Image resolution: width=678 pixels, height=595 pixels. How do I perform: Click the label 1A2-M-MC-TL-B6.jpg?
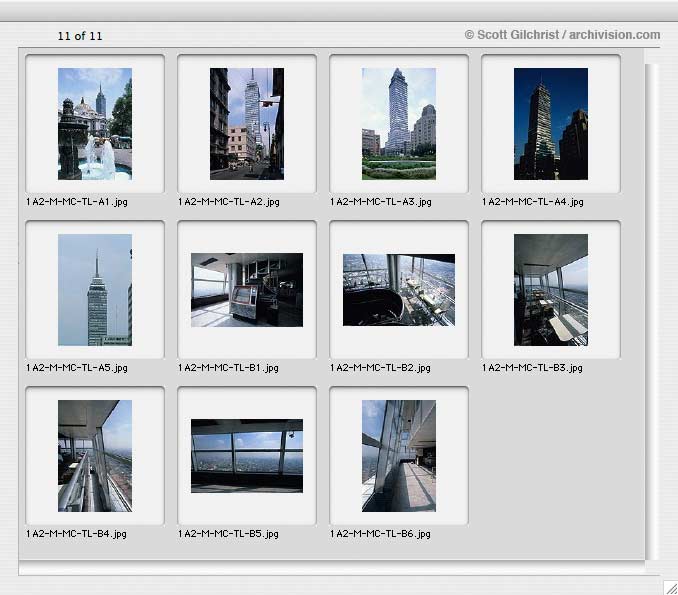pos(380,534)
